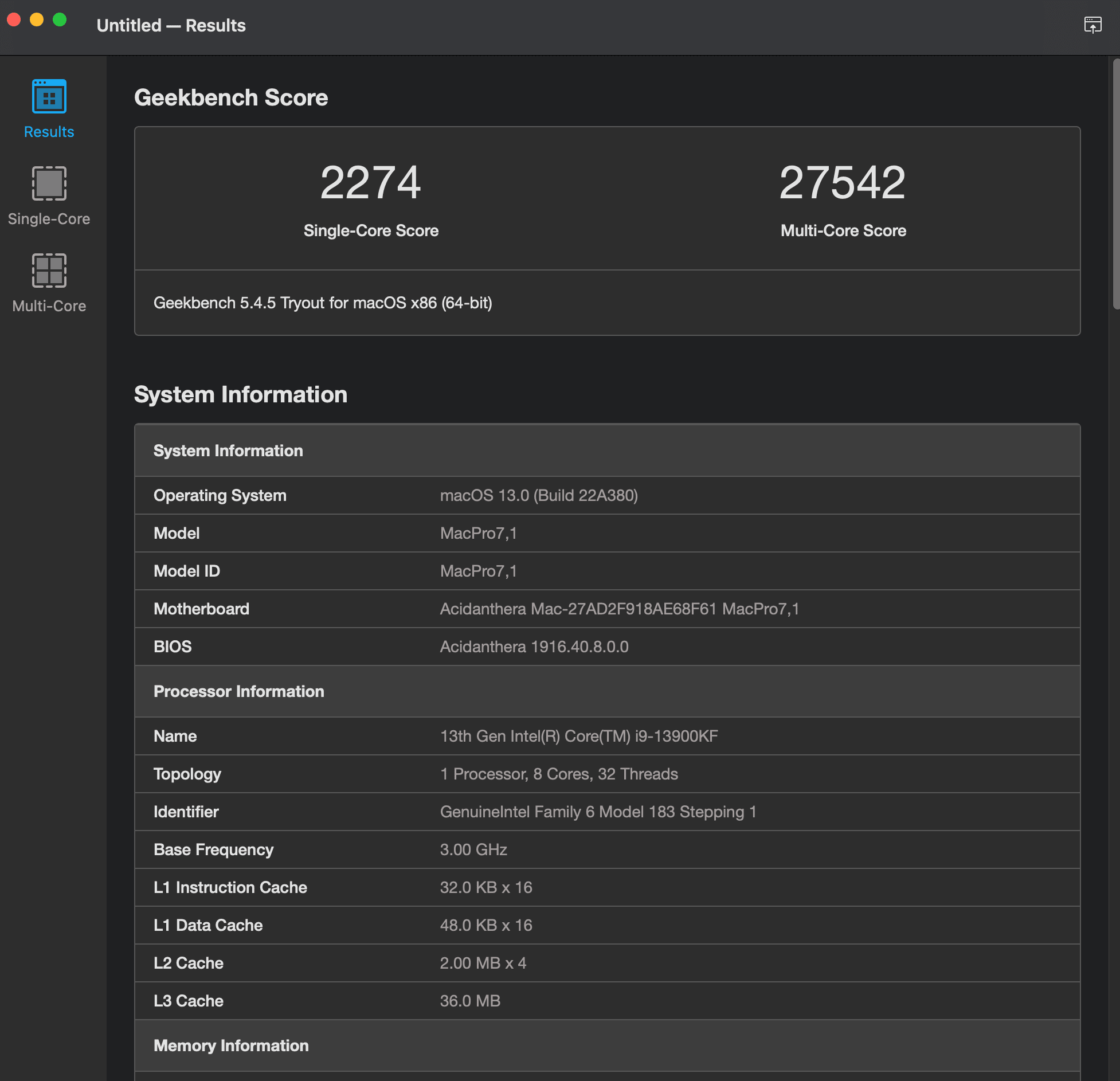Click the L3 Cache label

tap(189, 1001)
